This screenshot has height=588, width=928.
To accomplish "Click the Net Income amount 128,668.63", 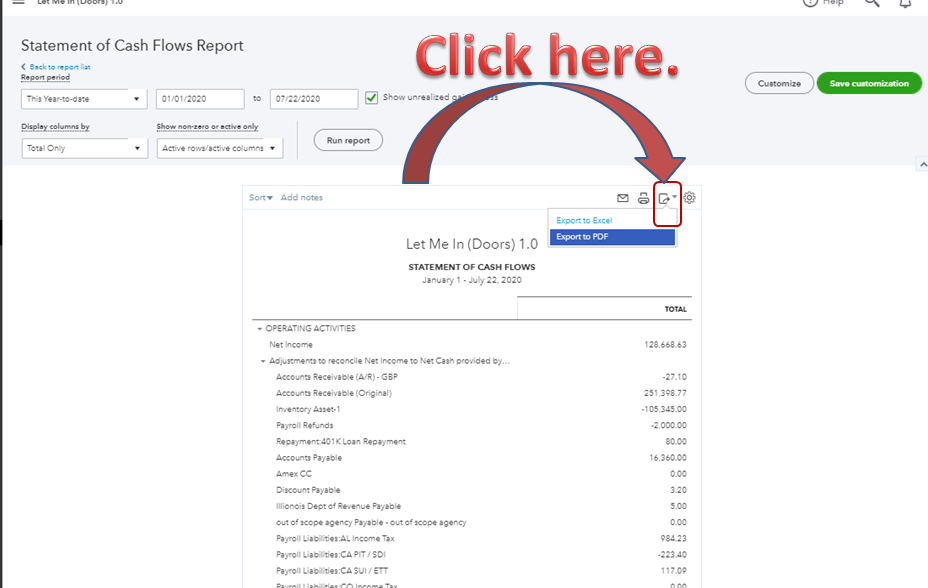I will point(665,344).
